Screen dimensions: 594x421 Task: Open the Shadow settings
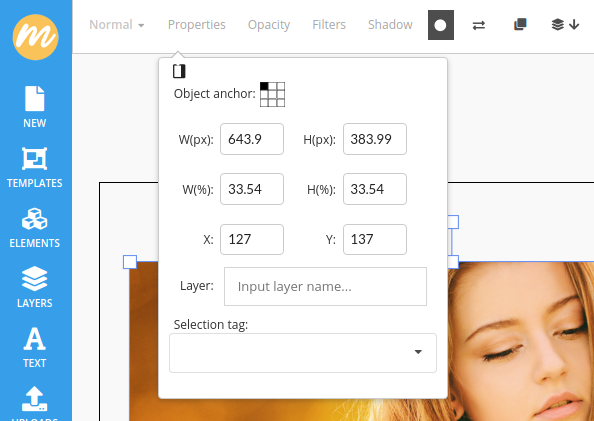(390, 25)
